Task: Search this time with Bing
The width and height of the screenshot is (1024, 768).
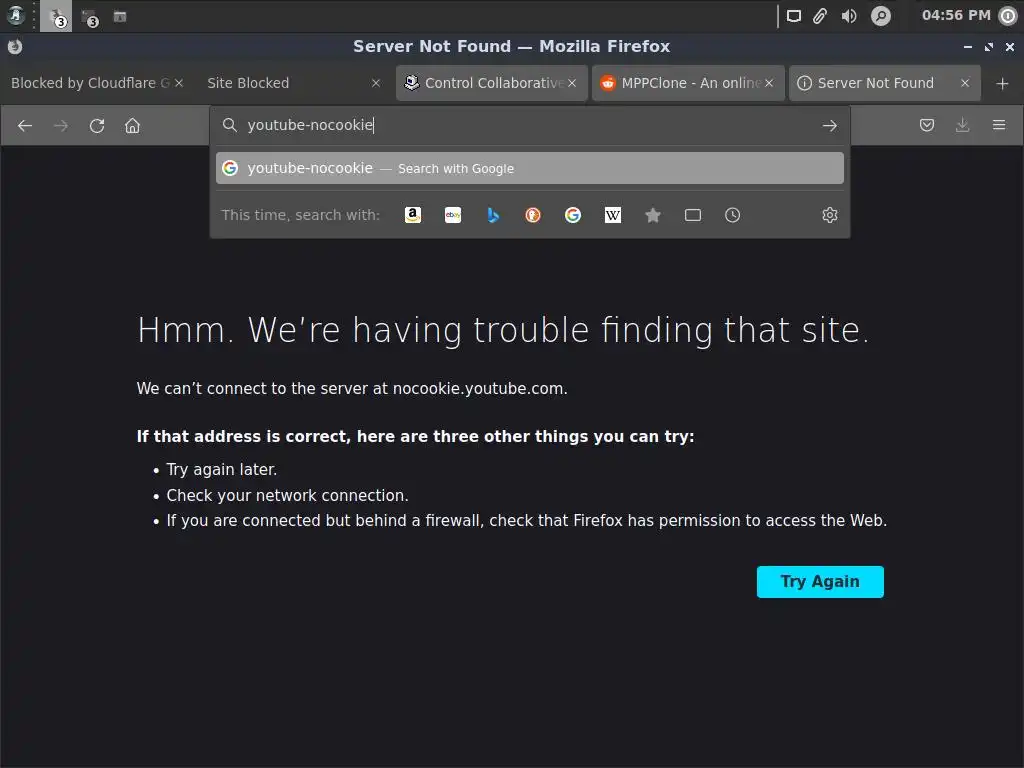Action: tap(493, 215)
